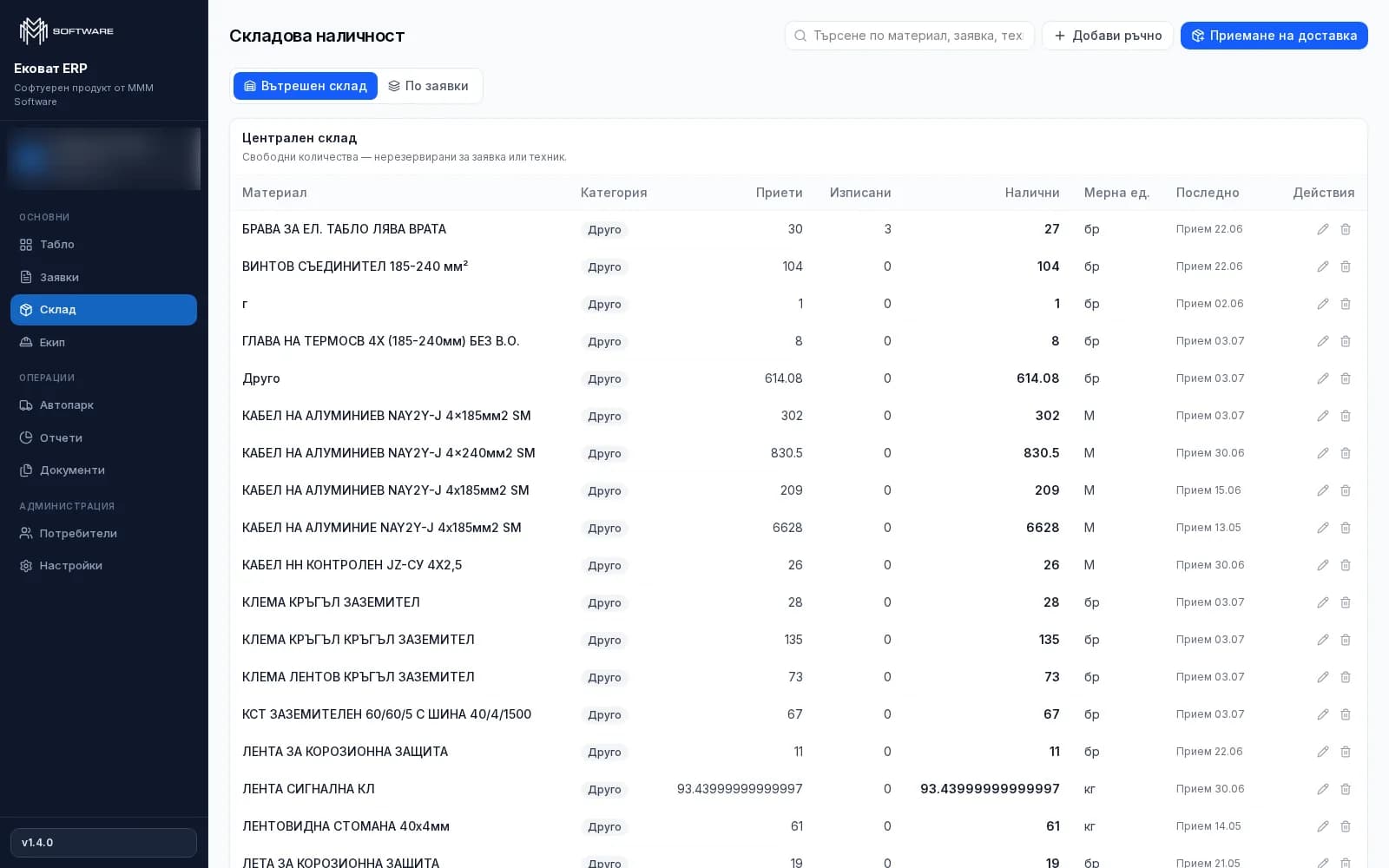This screenshot has width=1389, height=868.
Task: Open Отчети page
Action: 103,438
